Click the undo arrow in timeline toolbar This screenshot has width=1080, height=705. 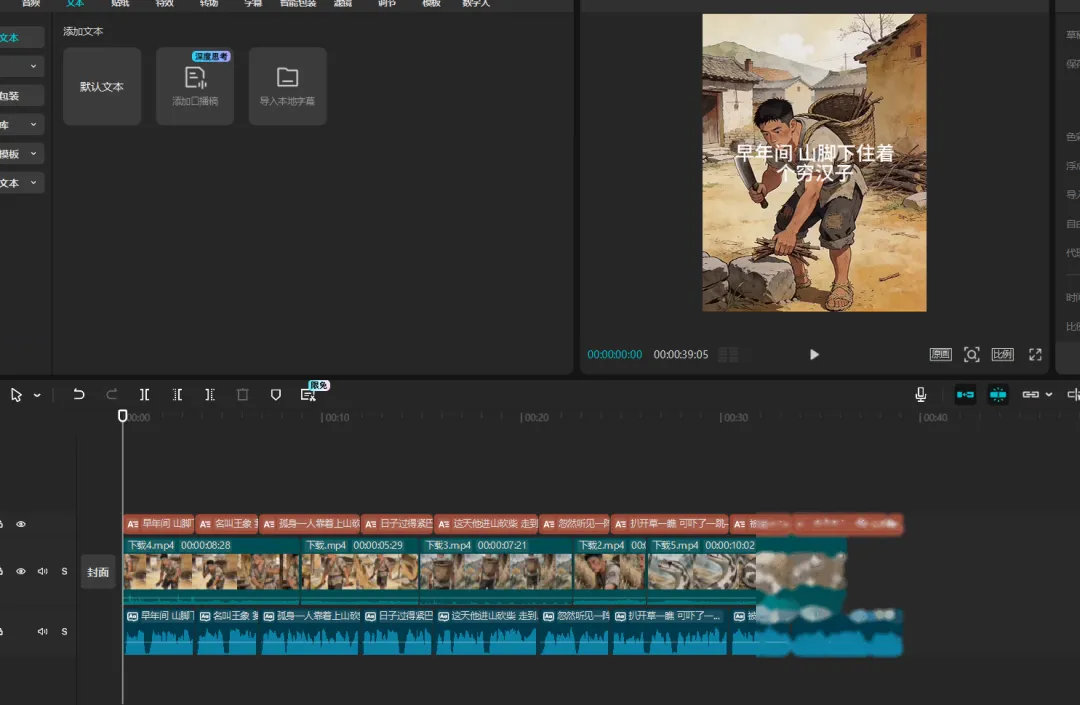(x=79, y=395)
